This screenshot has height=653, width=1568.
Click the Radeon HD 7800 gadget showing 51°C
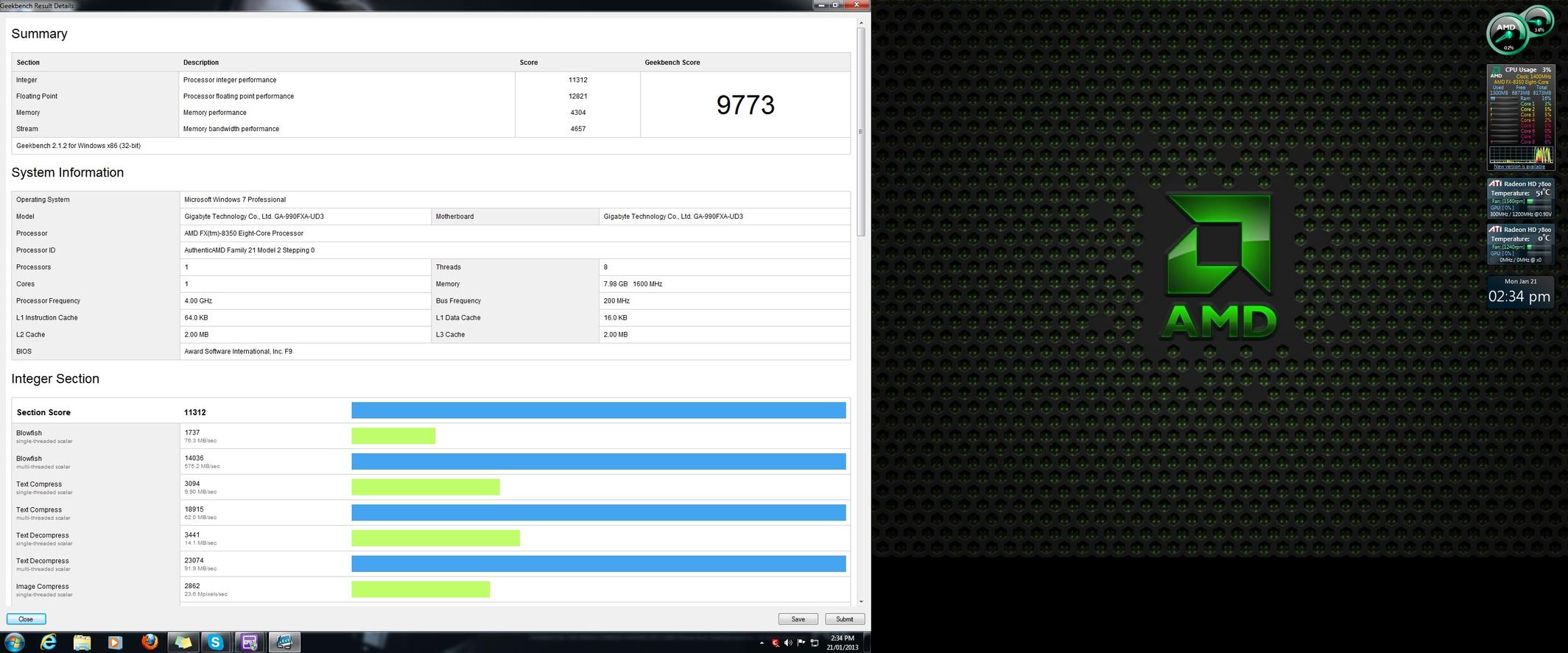1521,198
